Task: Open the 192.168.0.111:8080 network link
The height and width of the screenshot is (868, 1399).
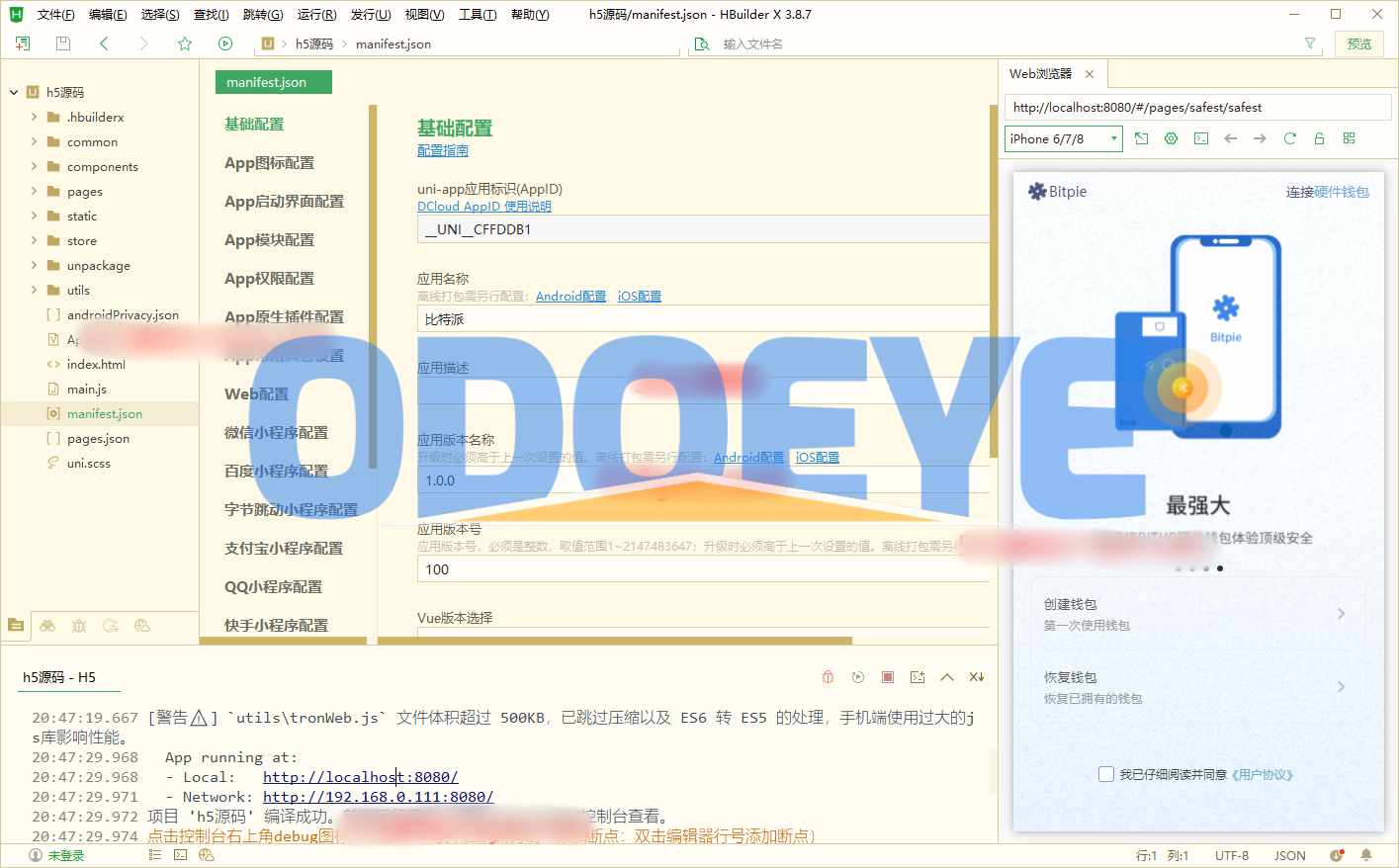Action: tap(379, 797)
